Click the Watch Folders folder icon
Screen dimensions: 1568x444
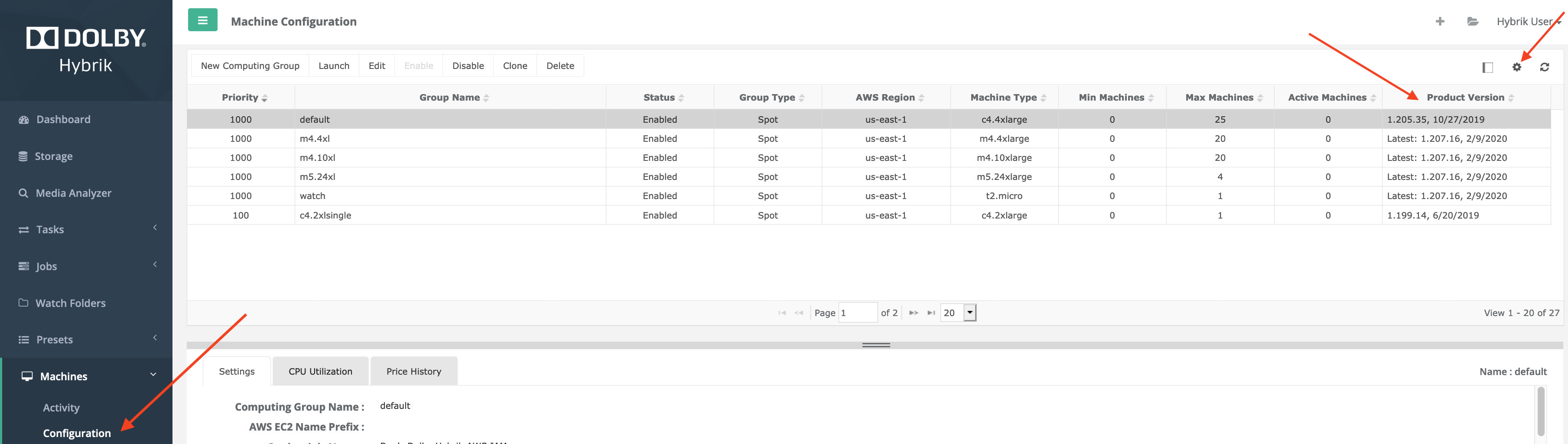pos(23,303)
